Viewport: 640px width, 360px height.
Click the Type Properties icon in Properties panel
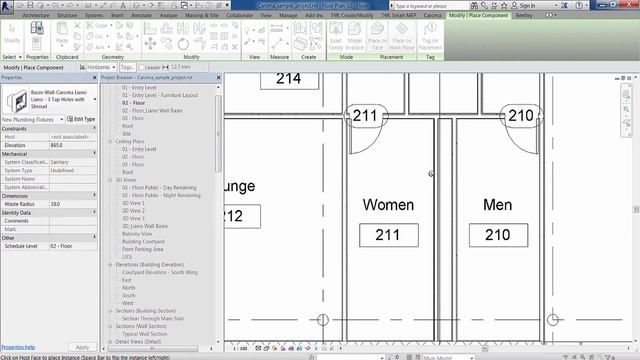[37, 28]
